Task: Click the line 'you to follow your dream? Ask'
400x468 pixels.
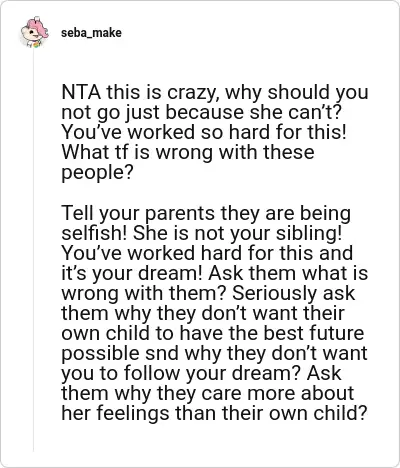Action: (201, 373)
